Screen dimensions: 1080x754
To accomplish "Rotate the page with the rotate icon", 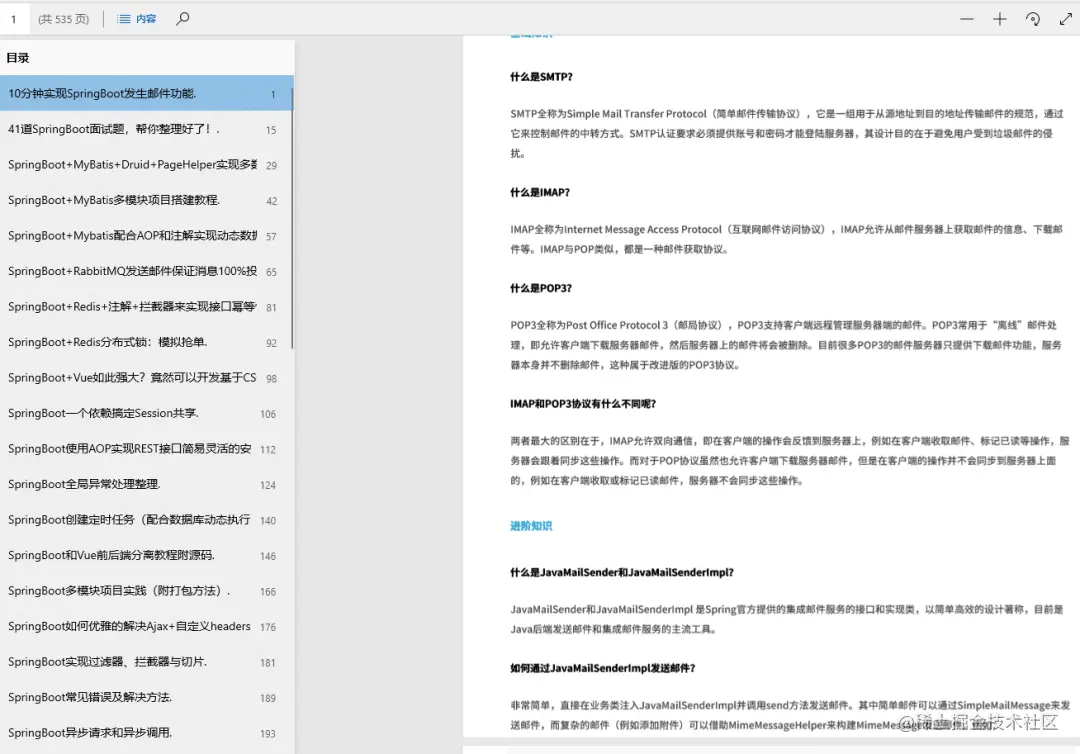I will (1032, 18).
